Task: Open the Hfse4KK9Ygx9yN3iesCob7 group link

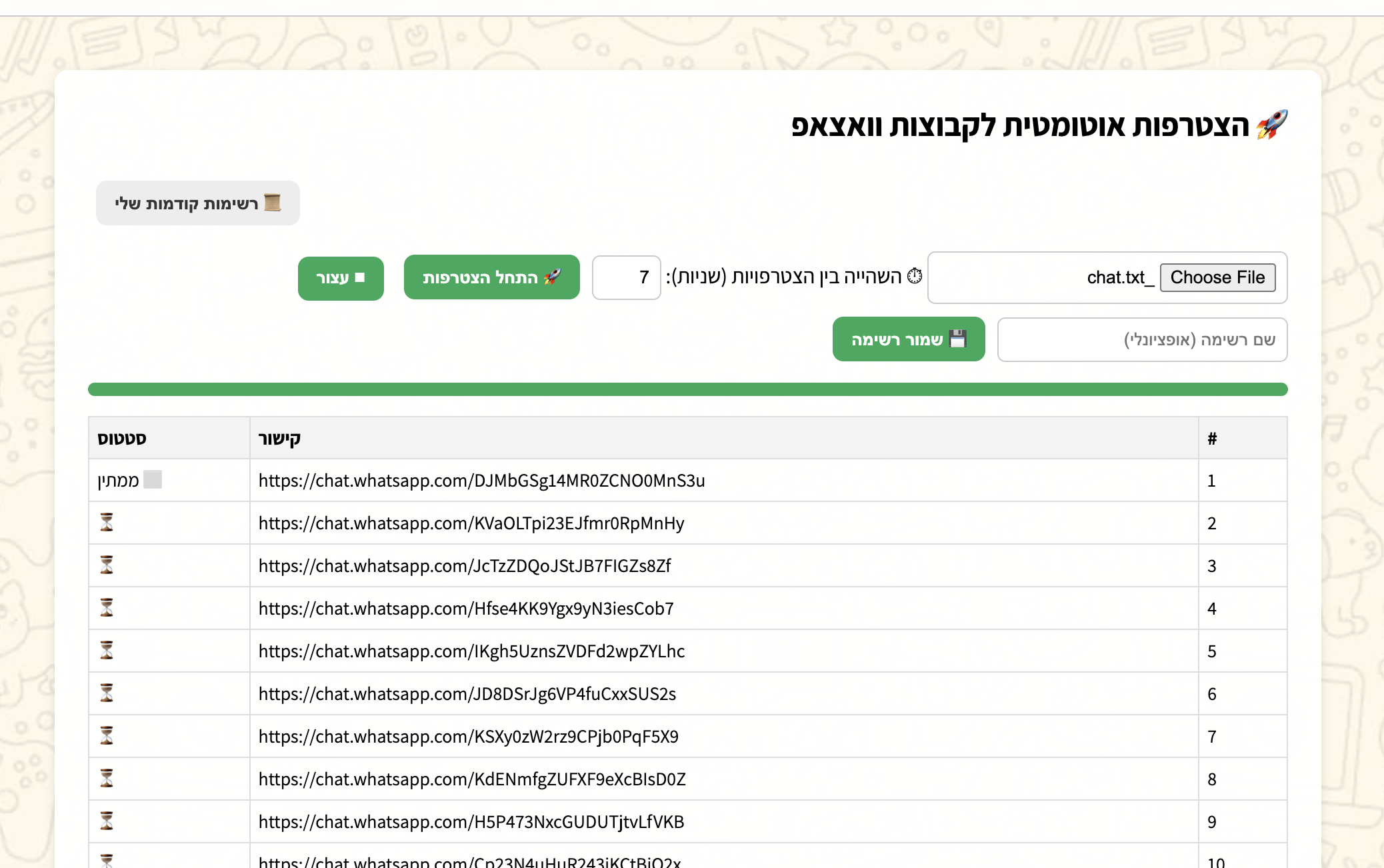Action: click(466, 609)
